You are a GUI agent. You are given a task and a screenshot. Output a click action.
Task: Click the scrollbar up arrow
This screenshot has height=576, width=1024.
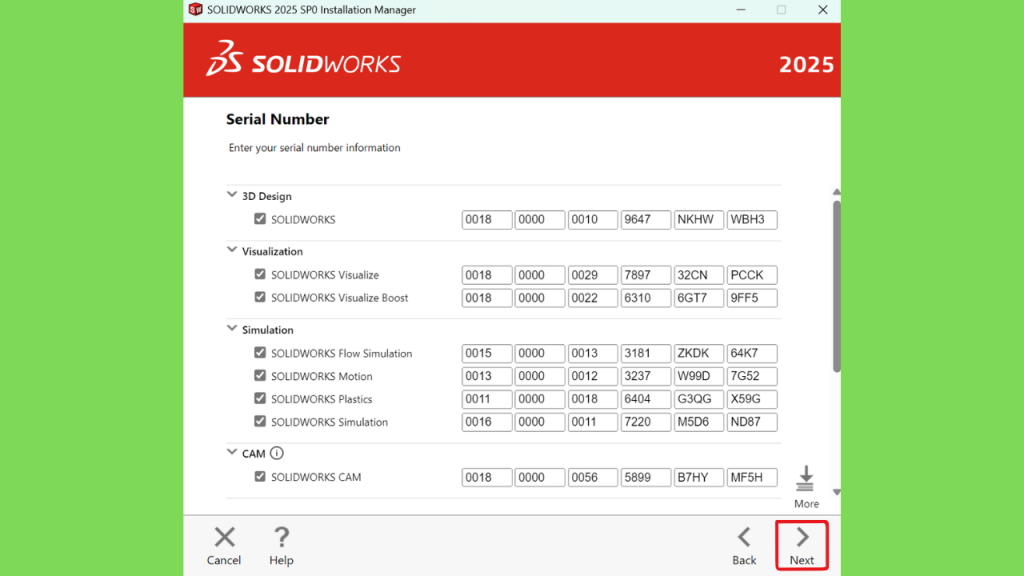tap(837, 192)
